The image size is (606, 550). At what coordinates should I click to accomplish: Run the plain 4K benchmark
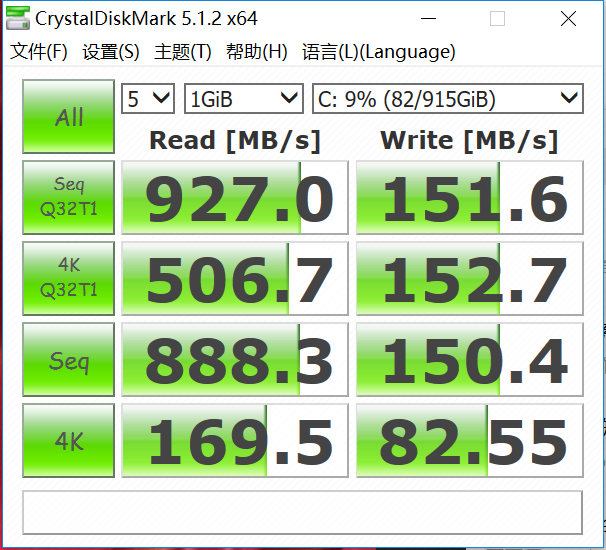click(x=69, y=440)
